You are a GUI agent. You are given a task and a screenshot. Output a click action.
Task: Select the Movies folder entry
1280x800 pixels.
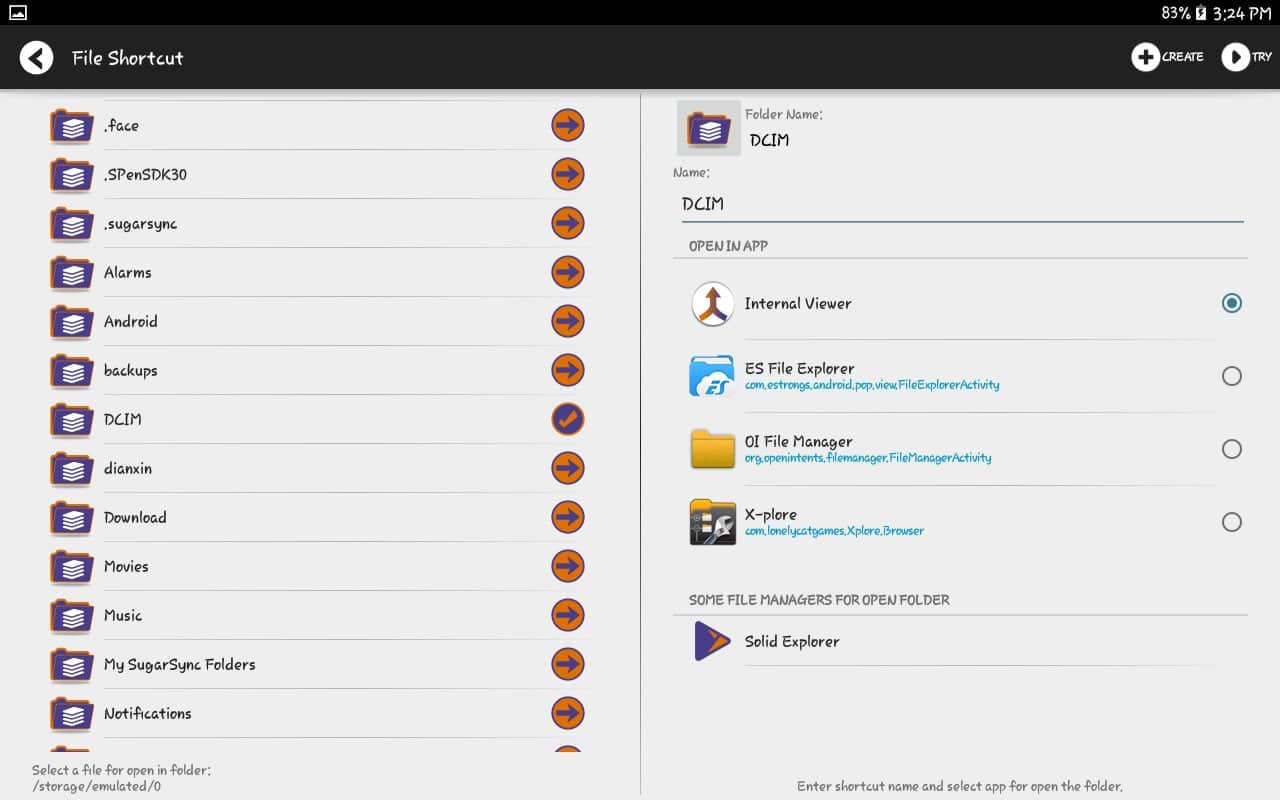point(126,566)
